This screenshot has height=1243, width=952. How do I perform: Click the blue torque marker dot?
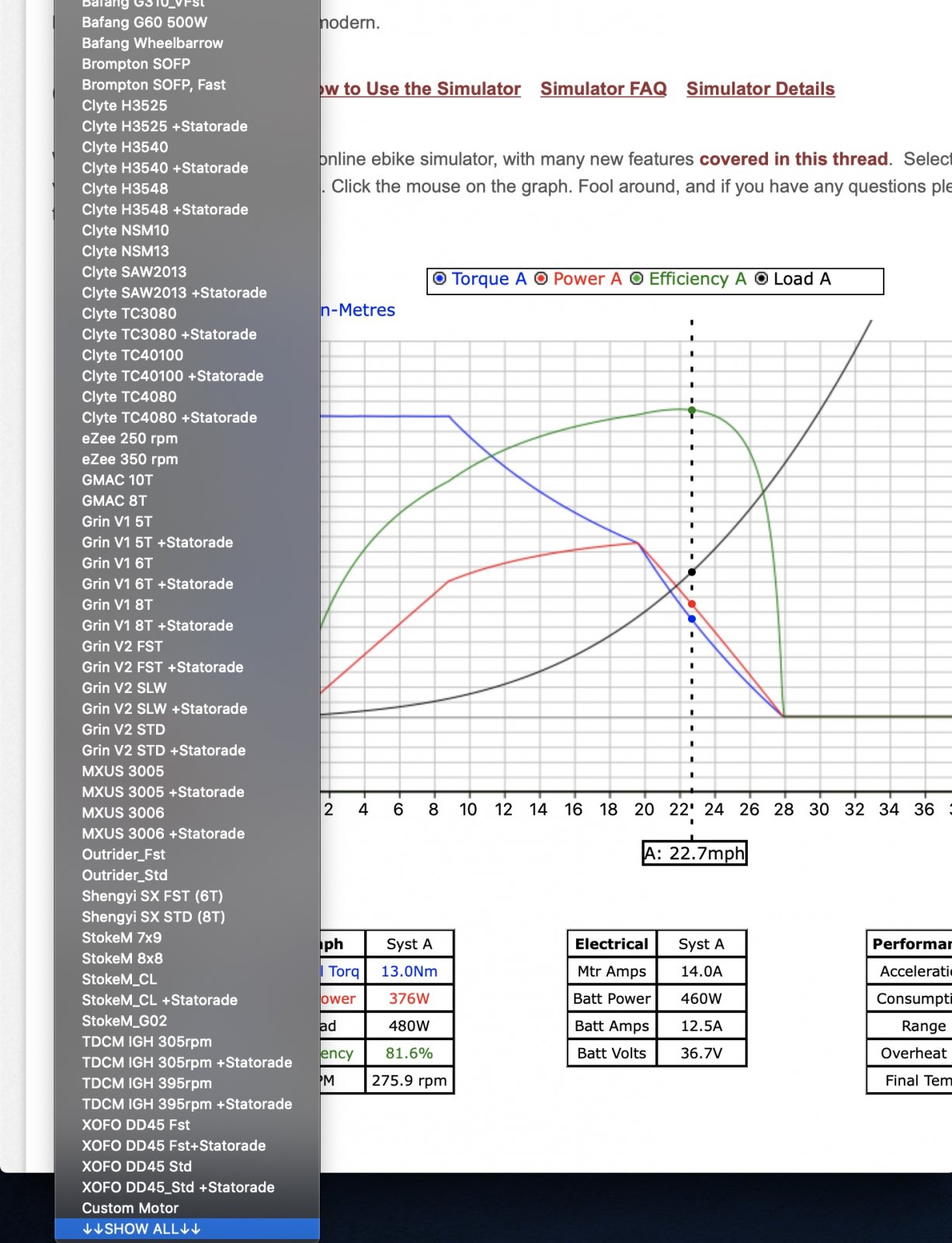(692, 619)
